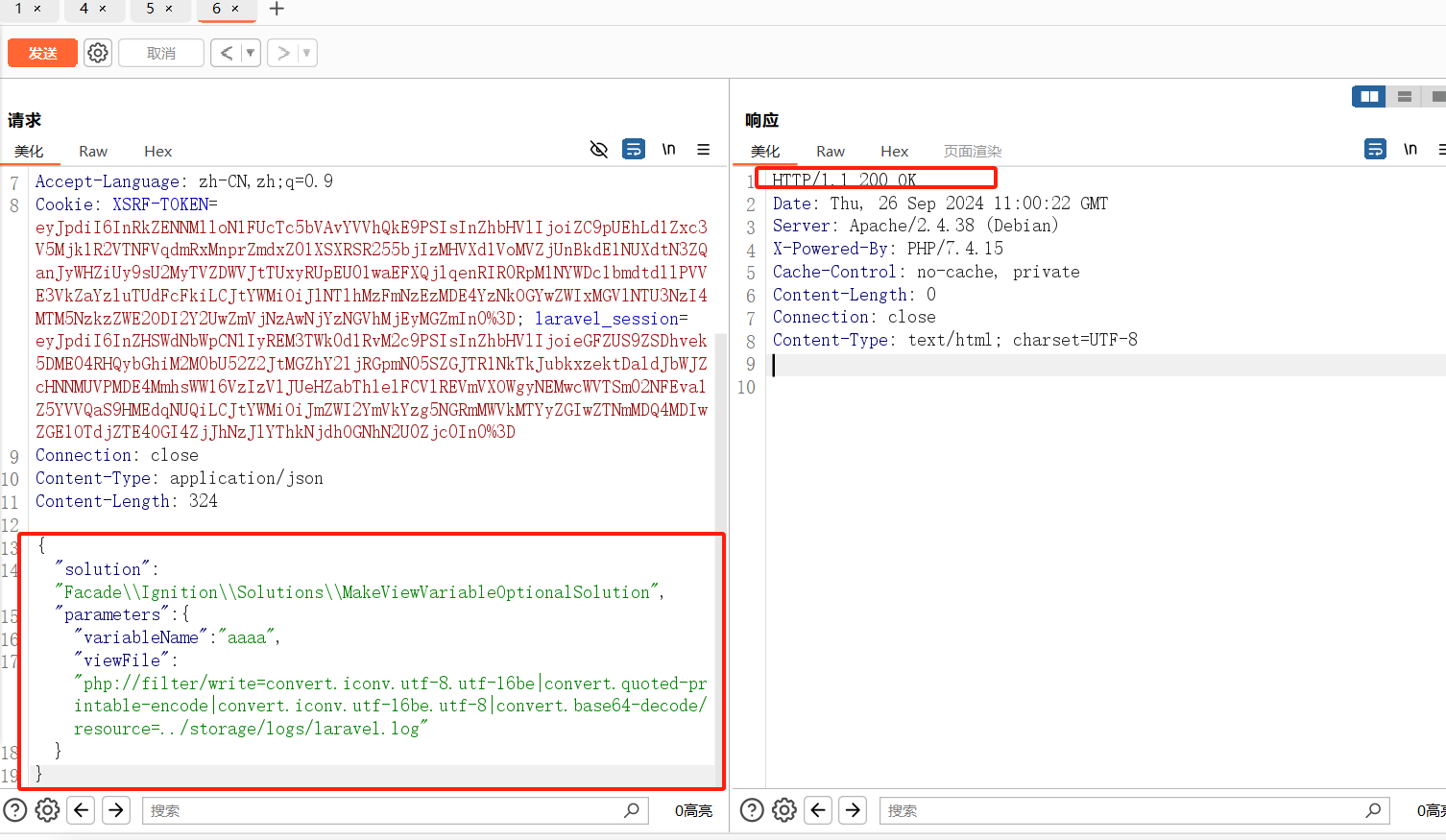
Task: Switch to Repeater tab 5
Action: tap(150, 9)
